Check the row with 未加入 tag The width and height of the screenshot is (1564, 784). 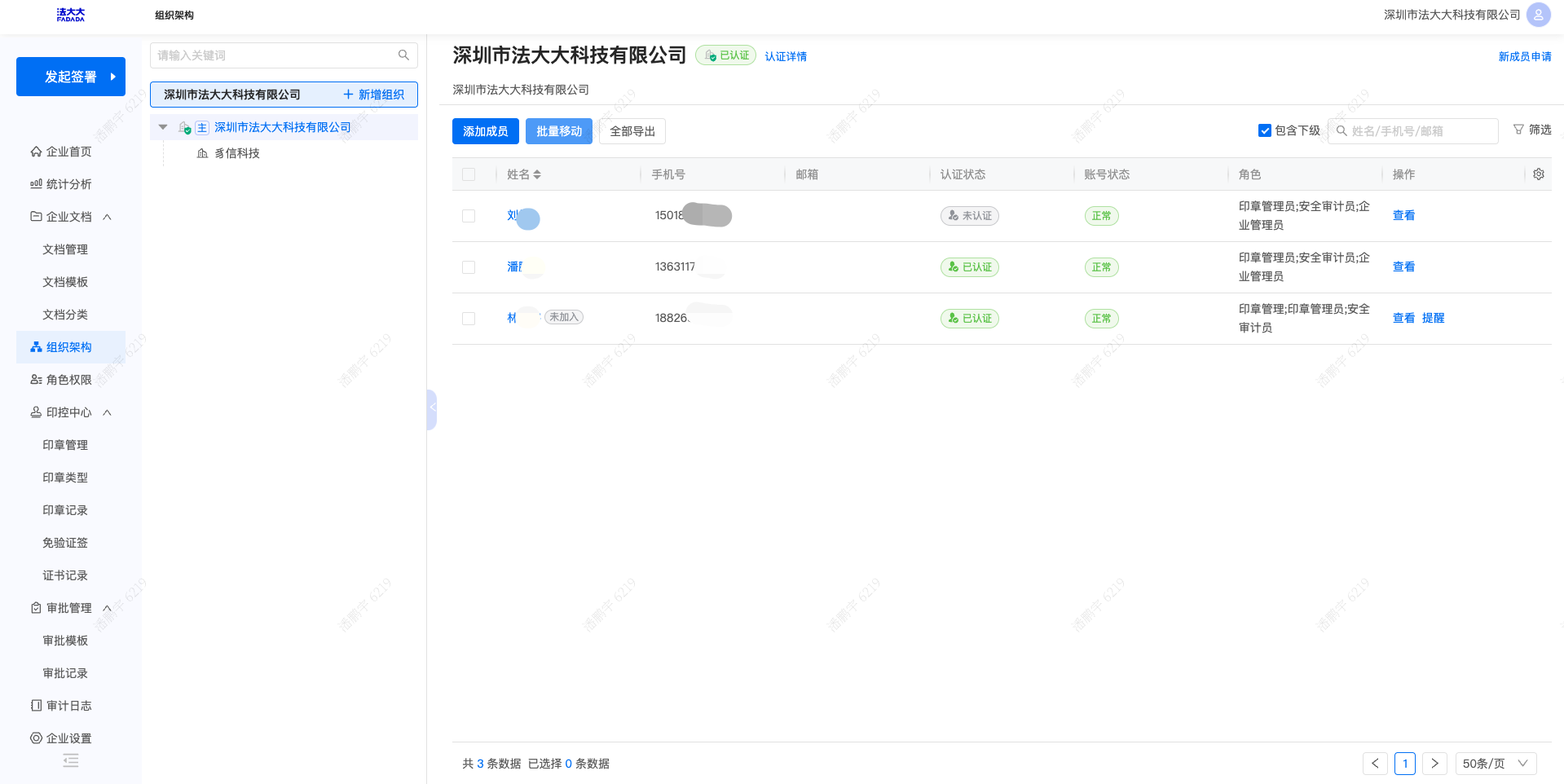469,319
